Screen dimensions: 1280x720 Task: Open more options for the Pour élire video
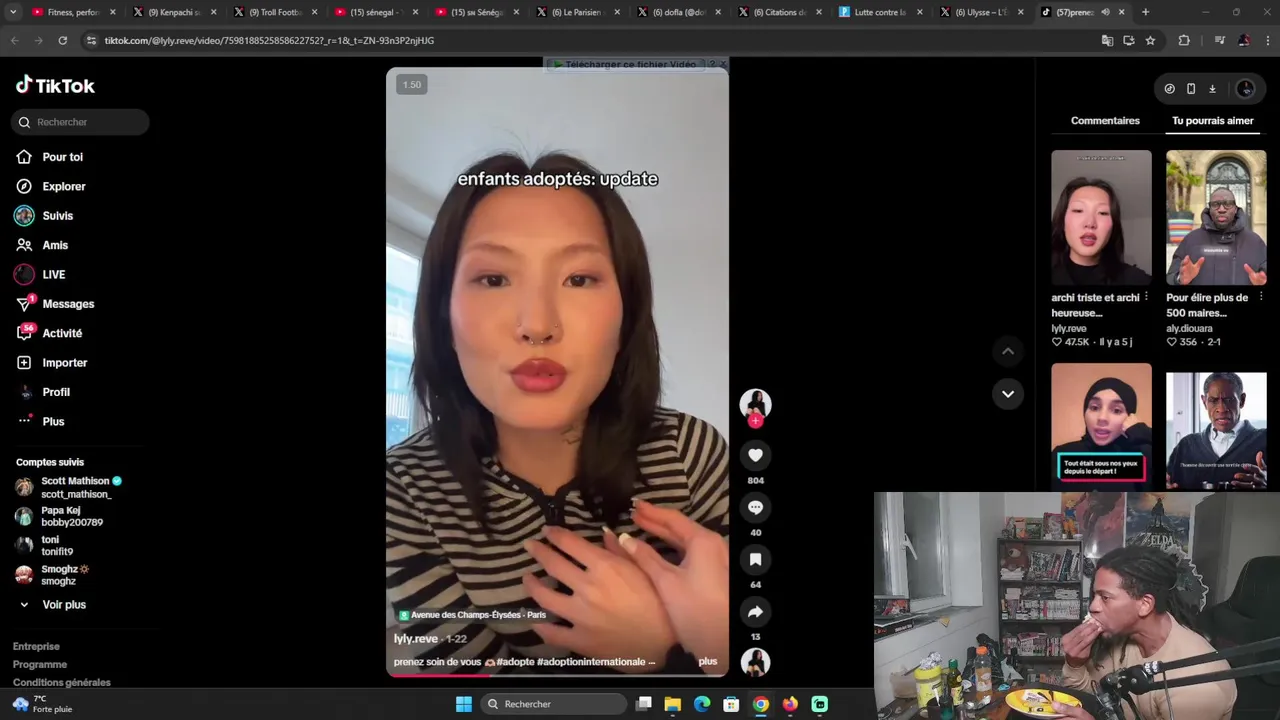pos(1260,297)
